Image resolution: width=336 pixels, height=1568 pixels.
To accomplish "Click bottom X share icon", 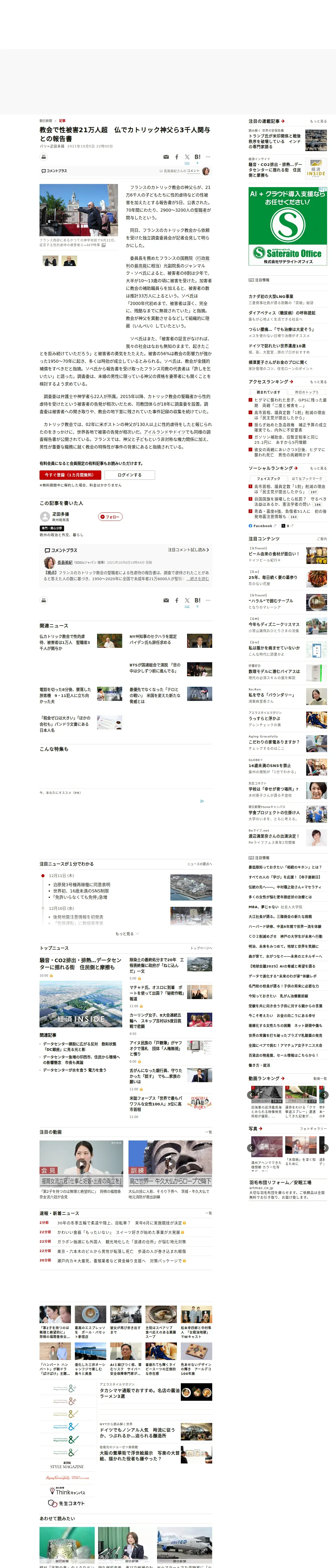I will (187, 600).
